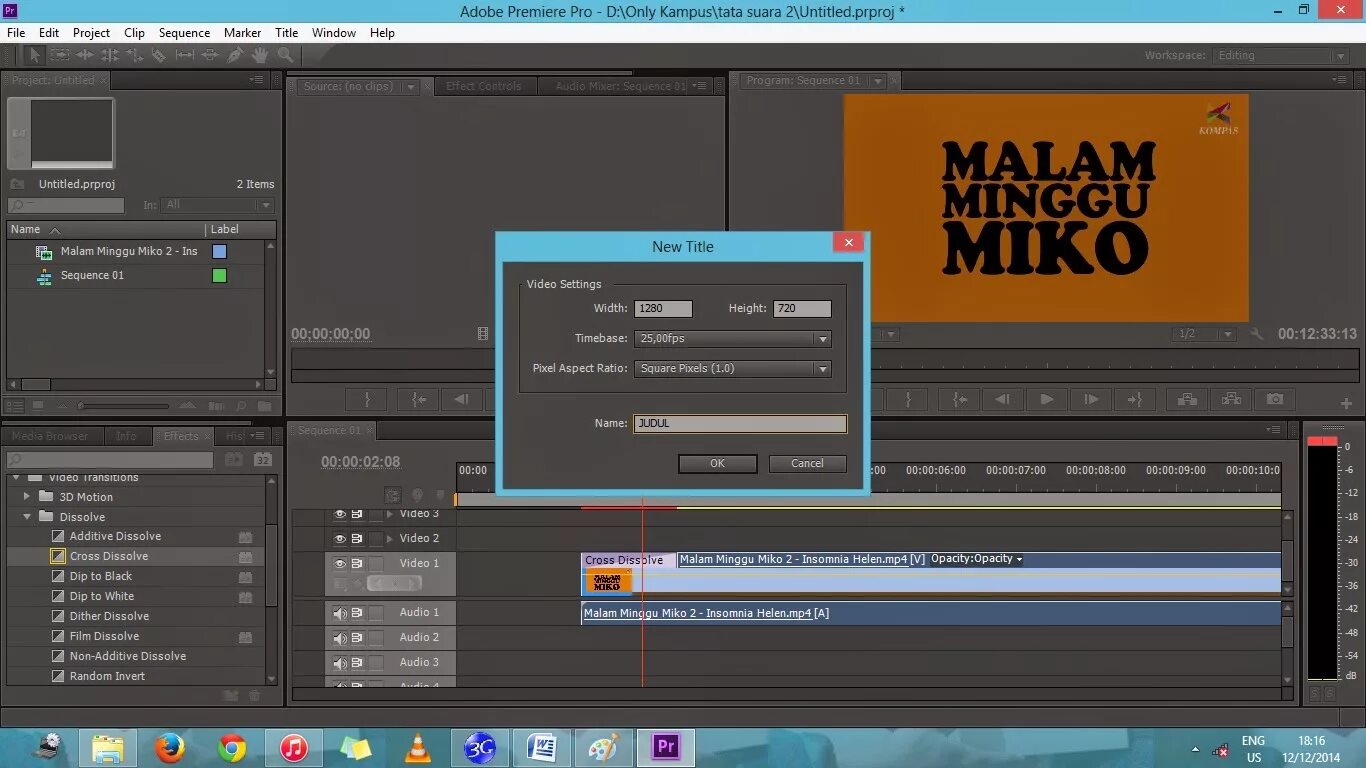Screen dimensions: 1366x768
Task: Switch Project panel to list view
Action: [x=15, y=406]
